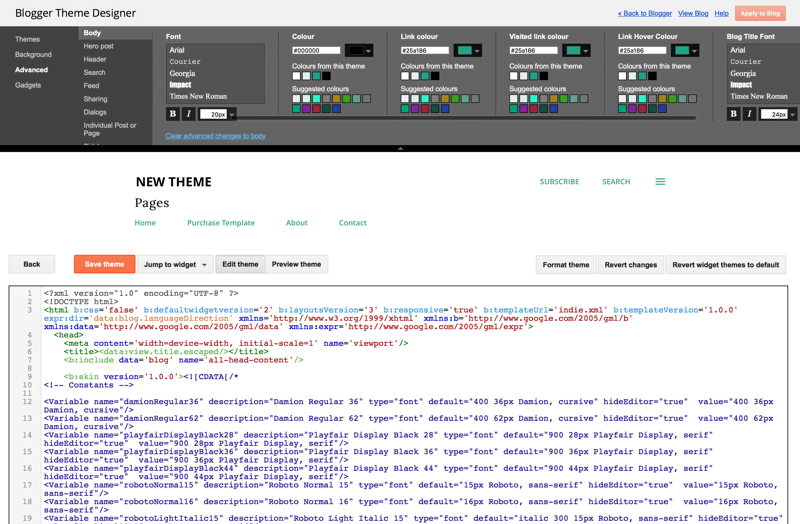800x524 pixels.
Task: Pick purple suggested swatch under Visited link colour
Action: pos(523,109)
